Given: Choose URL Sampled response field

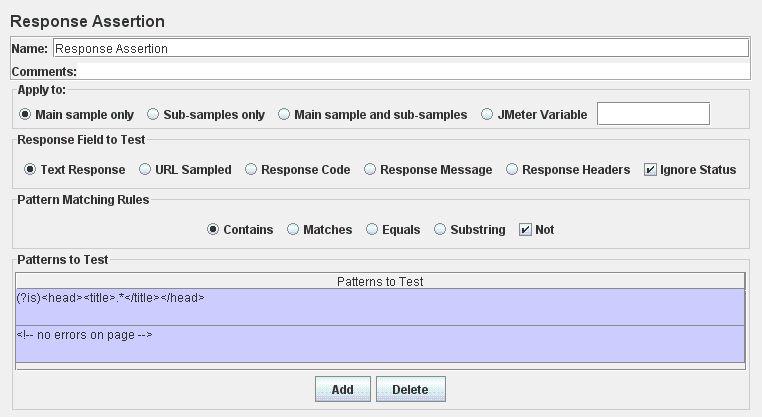Looking at the screenshot, I should tap(146, 170).
